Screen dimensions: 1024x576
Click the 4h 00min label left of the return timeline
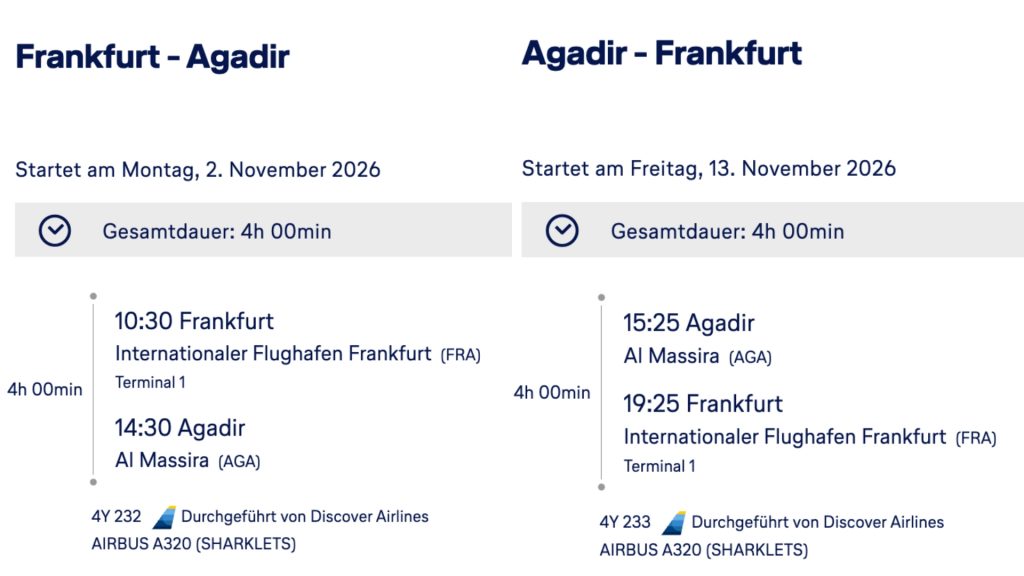point(552,393)
